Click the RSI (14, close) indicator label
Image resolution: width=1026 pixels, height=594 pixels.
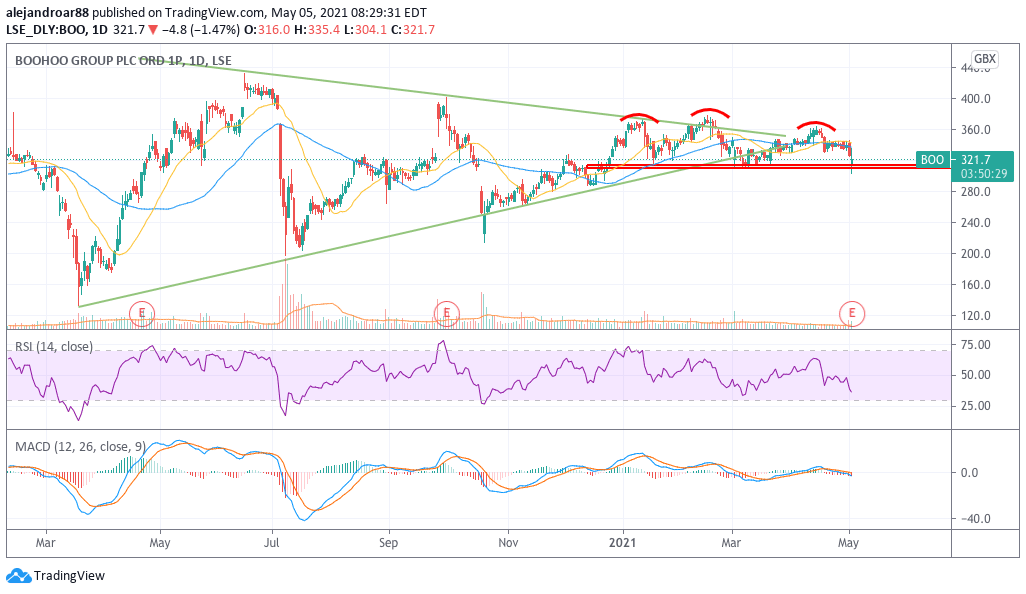coord(54,347)
